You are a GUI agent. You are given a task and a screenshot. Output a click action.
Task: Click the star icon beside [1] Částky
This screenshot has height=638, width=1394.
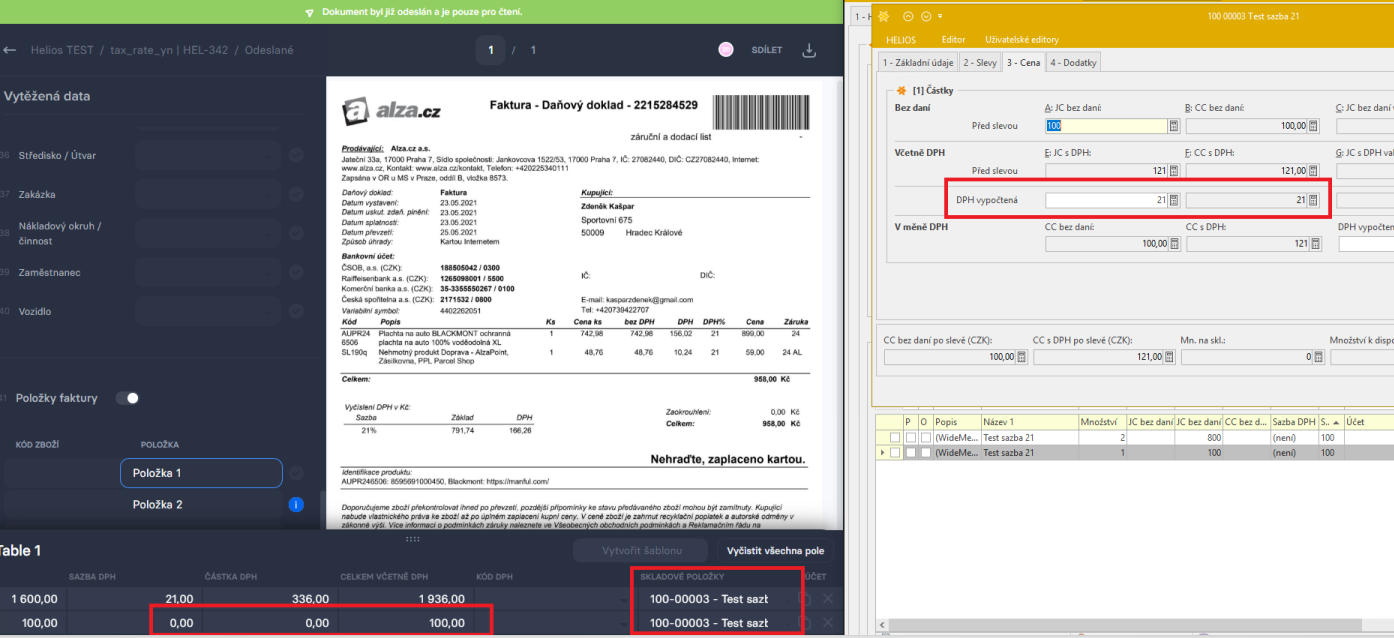902,91
